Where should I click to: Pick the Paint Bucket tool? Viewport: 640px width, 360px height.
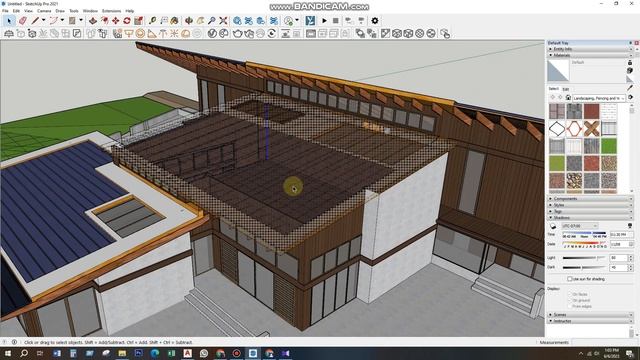(x=175, y=20)
